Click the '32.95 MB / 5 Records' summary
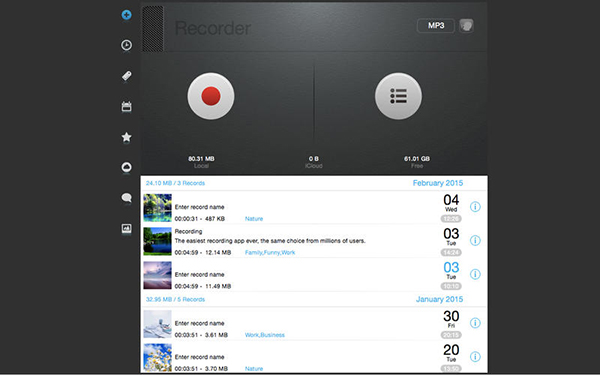 click(x=175, y=300)
